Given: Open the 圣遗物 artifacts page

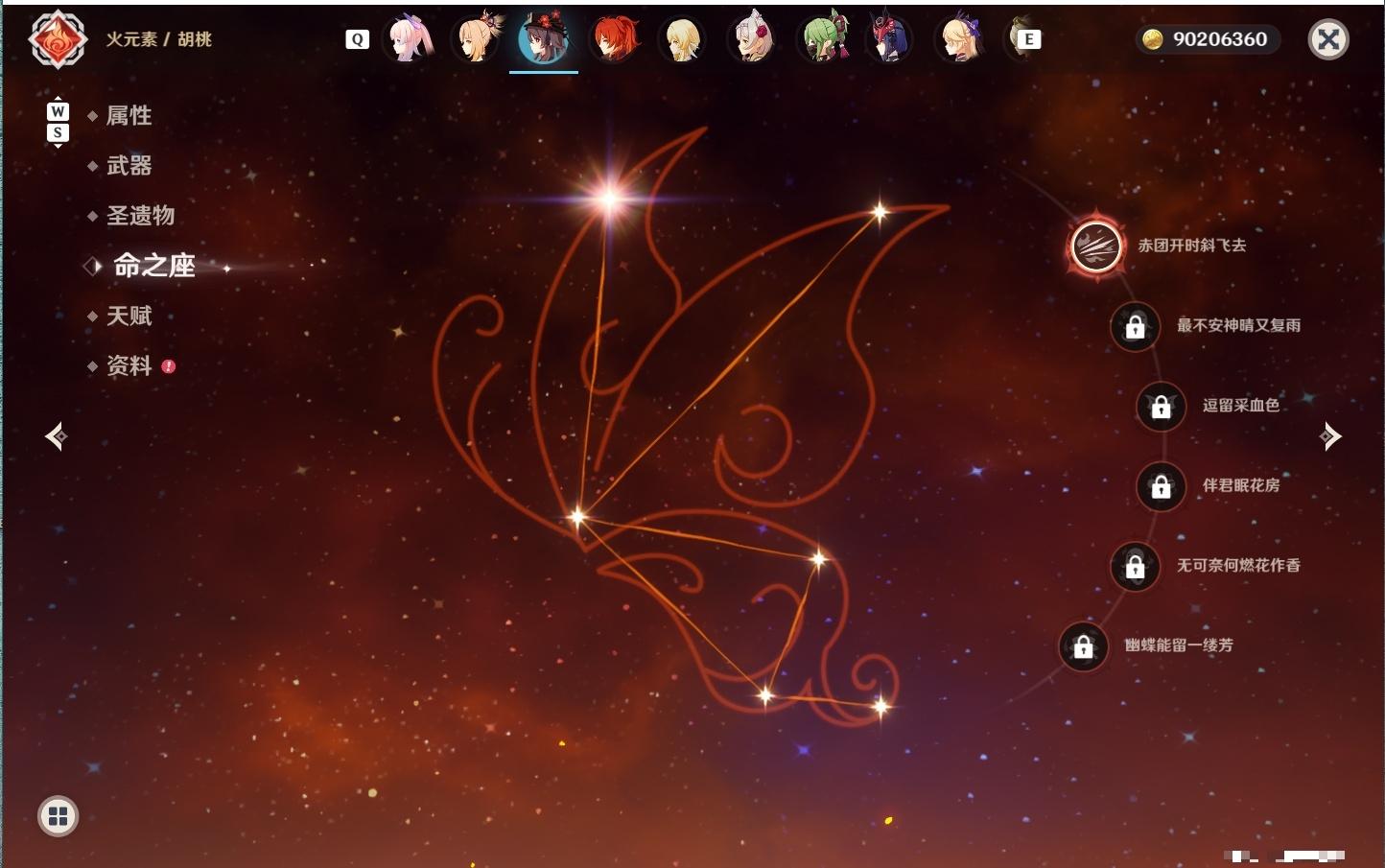Looking at the screenshot, I should [140, 216].
